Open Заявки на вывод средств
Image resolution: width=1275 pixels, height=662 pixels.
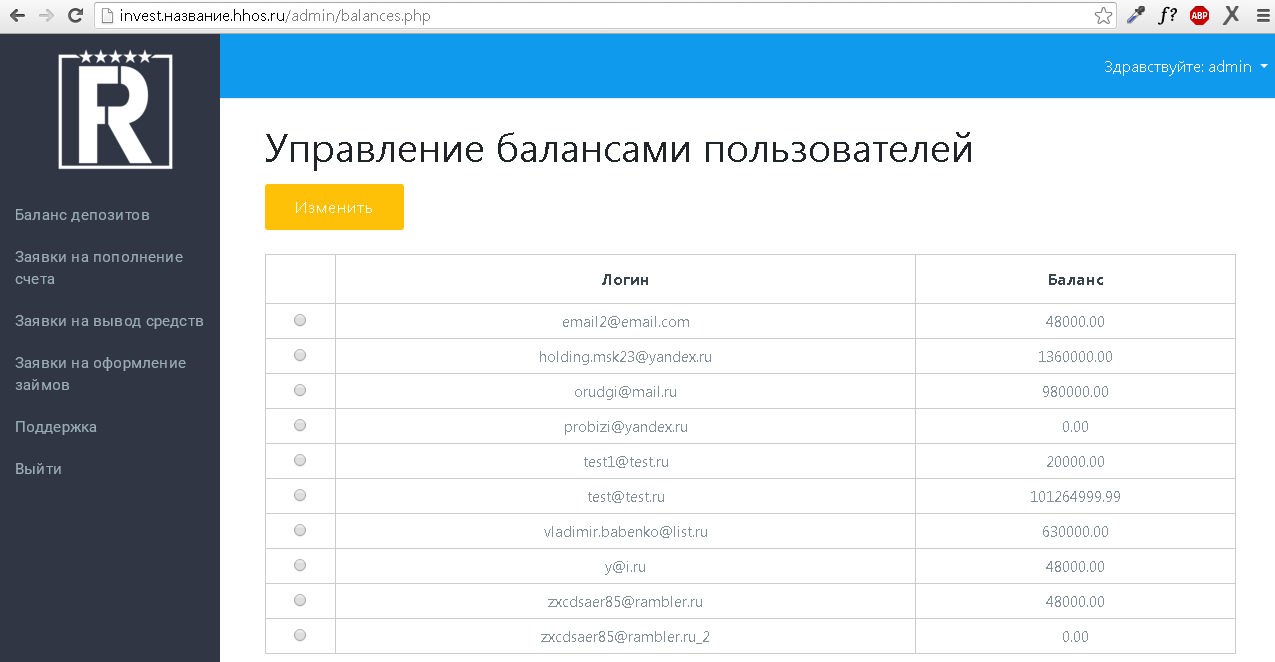tap(109, 321)
